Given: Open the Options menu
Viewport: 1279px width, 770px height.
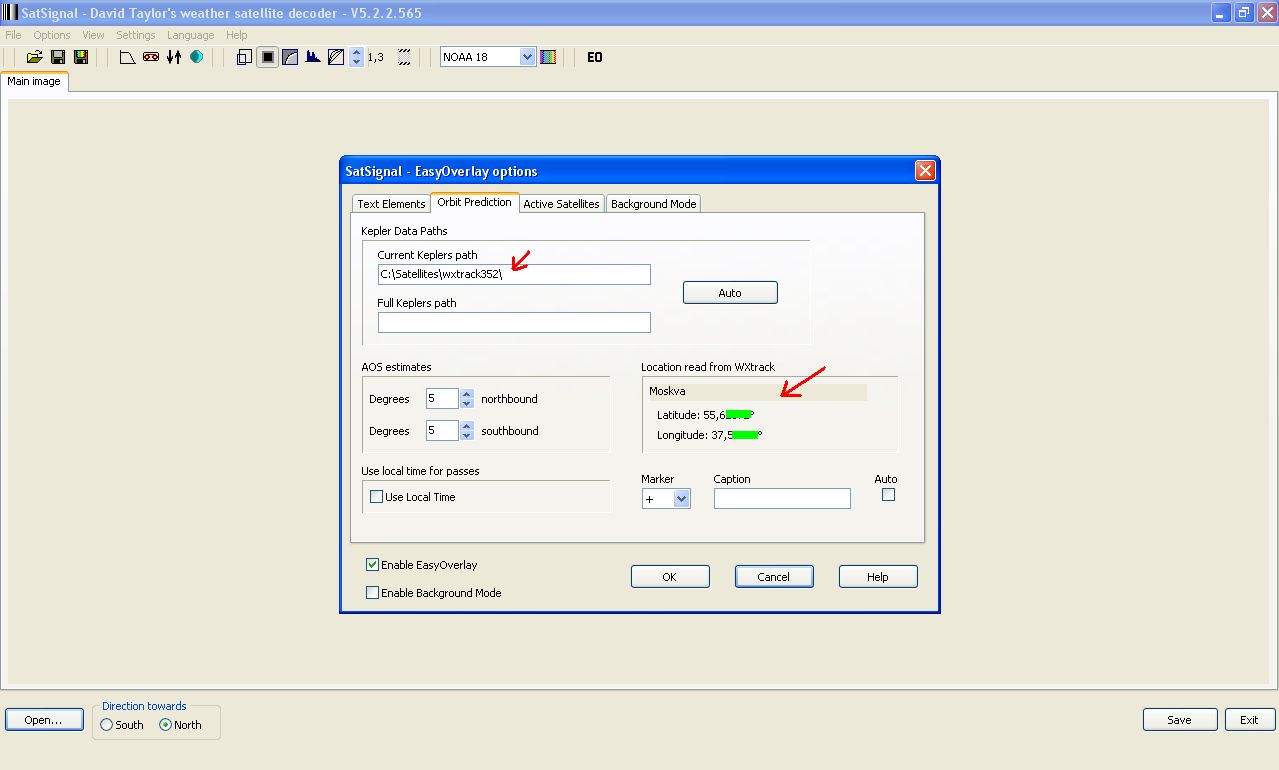Looking at the screenshot, I should (52, 35).
